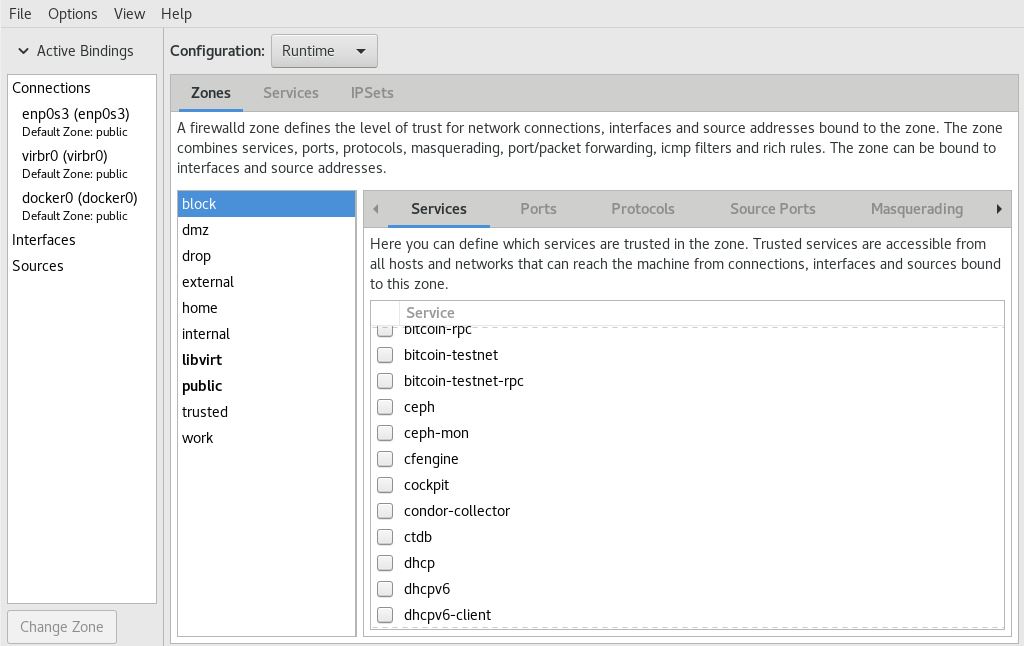1024x646 pixels.
Task: Switch to the IPSets tab
Action: tap(371, 92)
